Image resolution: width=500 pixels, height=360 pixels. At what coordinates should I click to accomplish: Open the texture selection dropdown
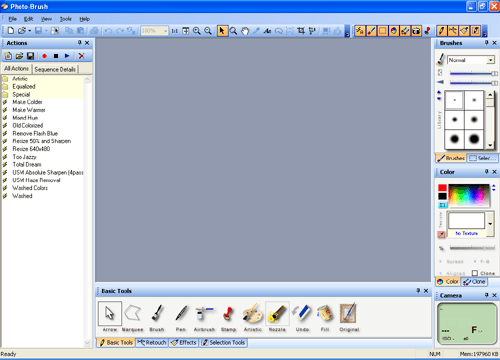click(x=490, y=224)
